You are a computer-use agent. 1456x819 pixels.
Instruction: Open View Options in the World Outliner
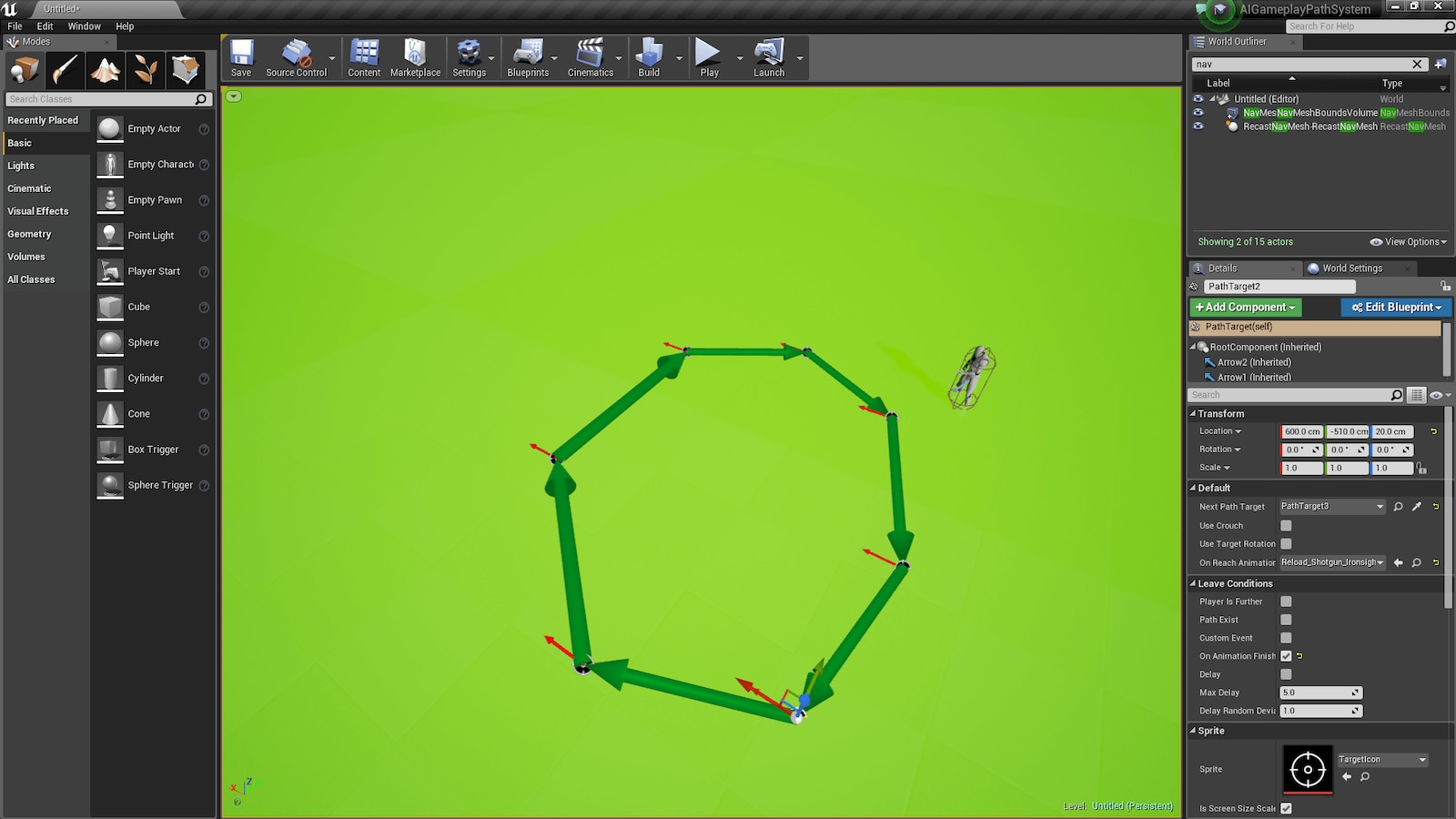coord(1407,241)
